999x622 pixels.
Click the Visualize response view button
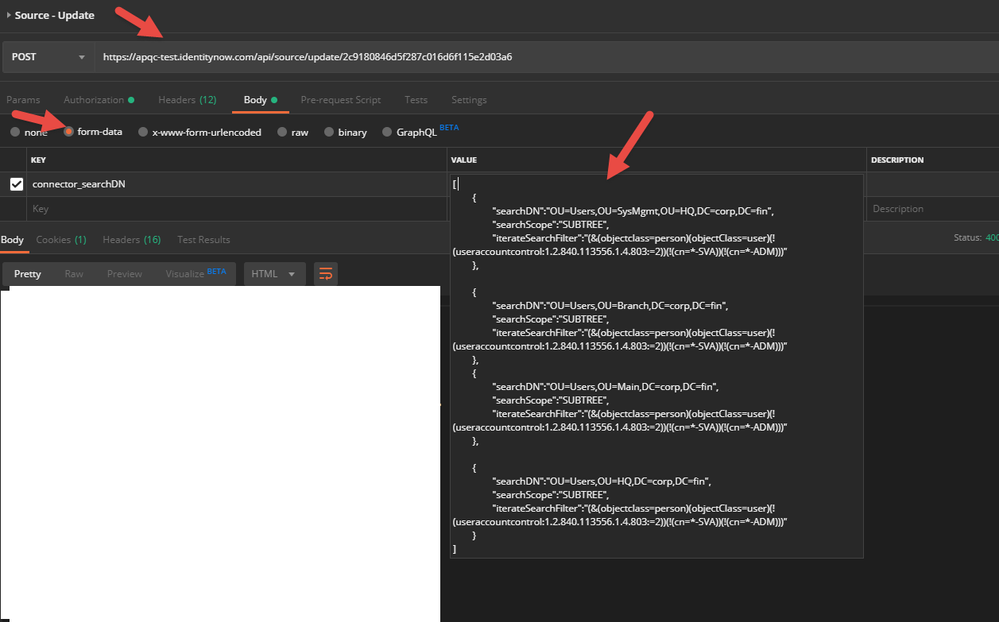pos(183,274)
